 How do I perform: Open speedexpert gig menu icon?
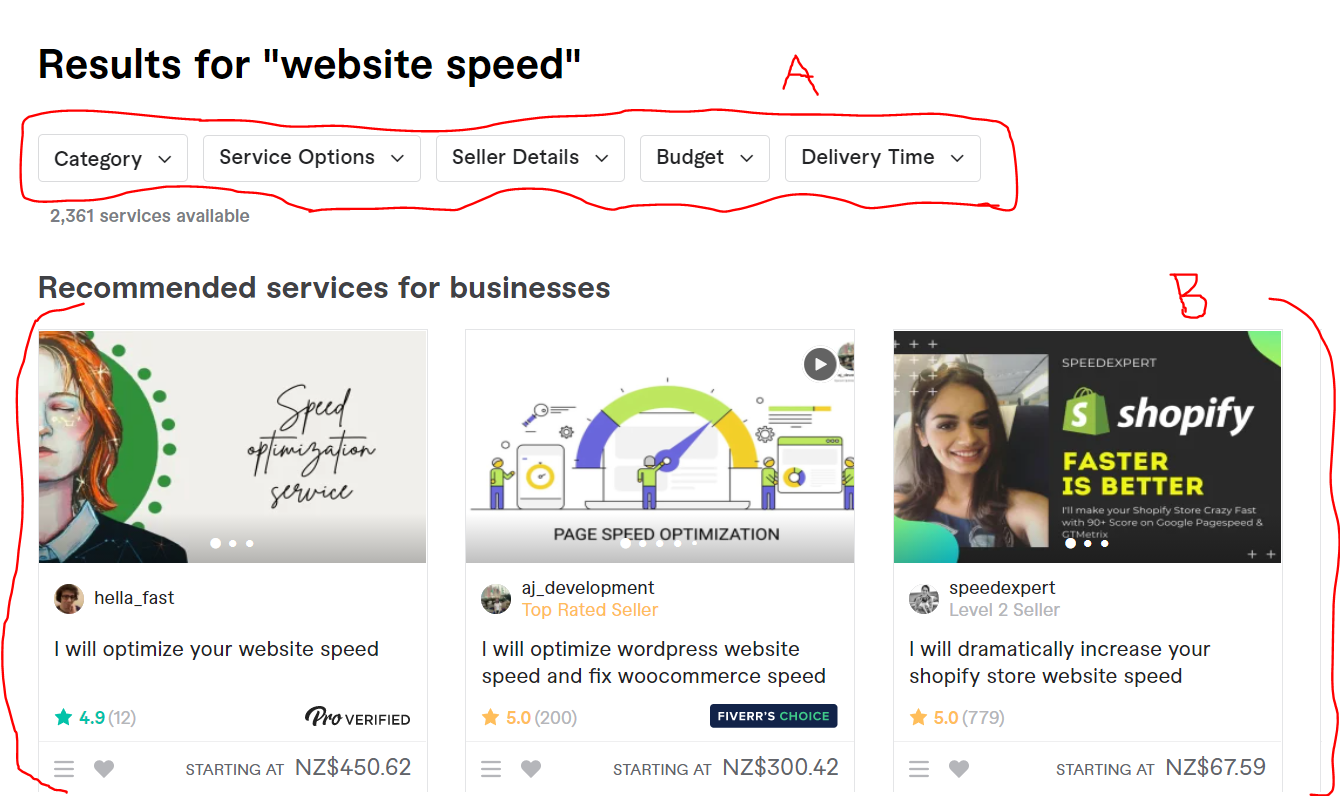tap(919, 769)
